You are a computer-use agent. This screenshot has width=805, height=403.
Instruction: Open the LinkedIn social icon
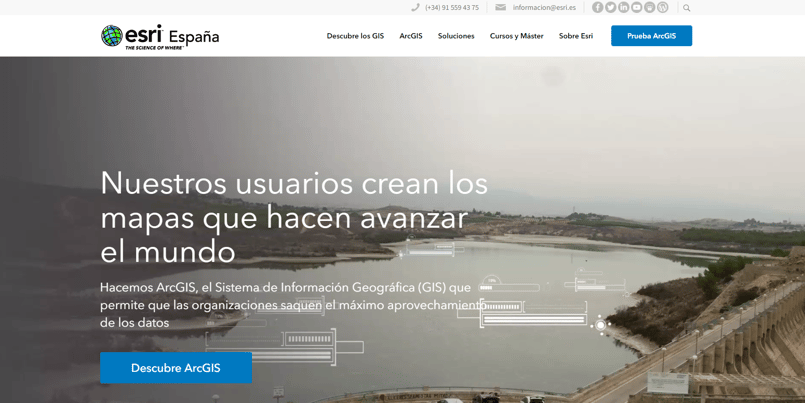[623, 7]
